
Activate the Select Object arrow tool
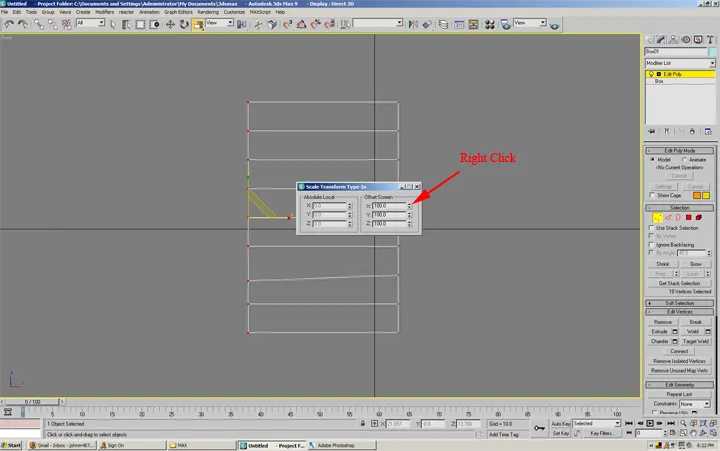[113, 24]
